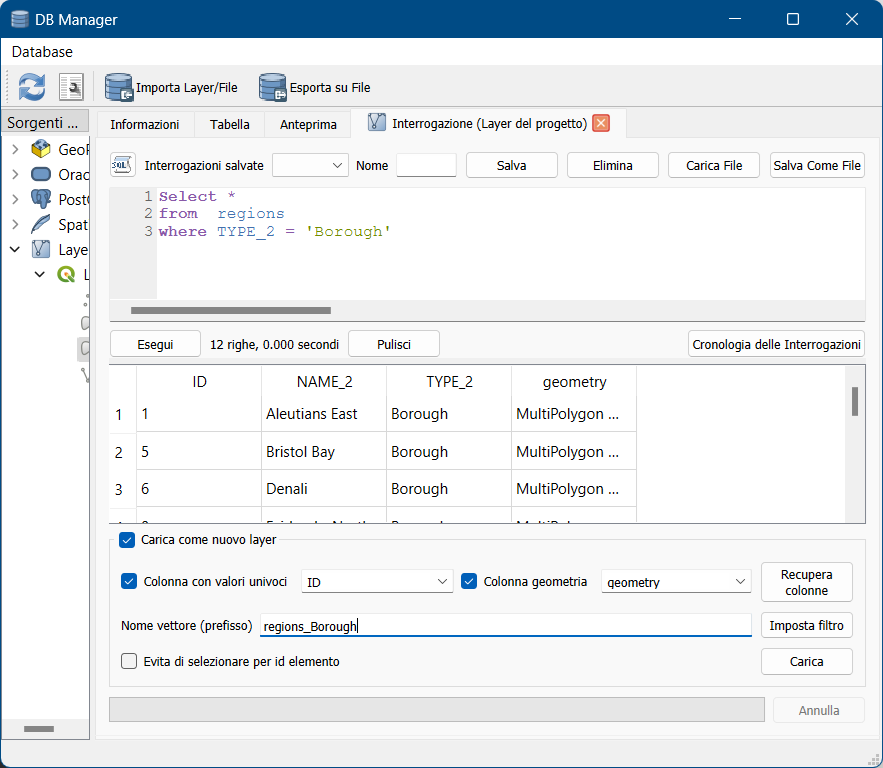Open the Interrogazioni salvate dropdown
This screenshot has height=768, width=883.
tap(310, 166)
